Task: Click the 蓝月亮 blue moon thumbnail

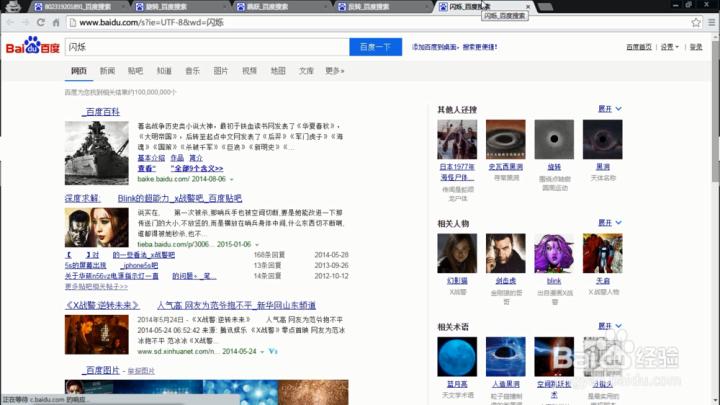Action: (457, 357)
